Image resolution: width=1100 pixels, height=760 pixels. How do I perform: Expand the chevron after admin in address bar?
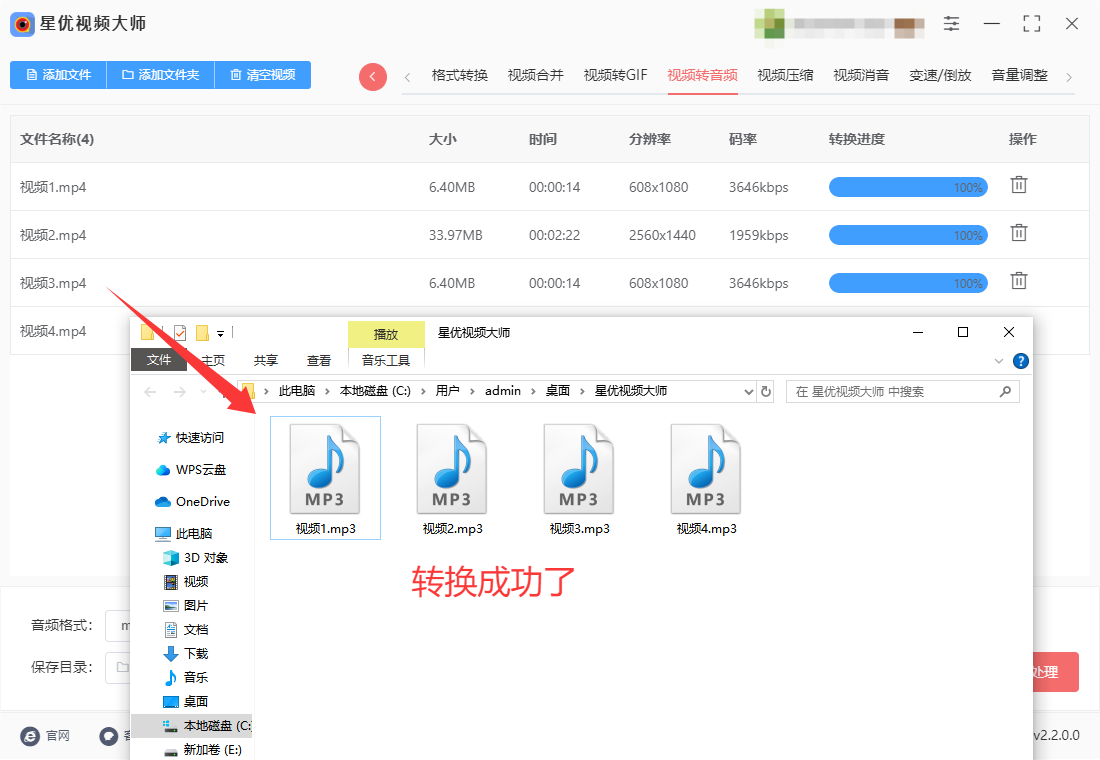click(533, 392)
